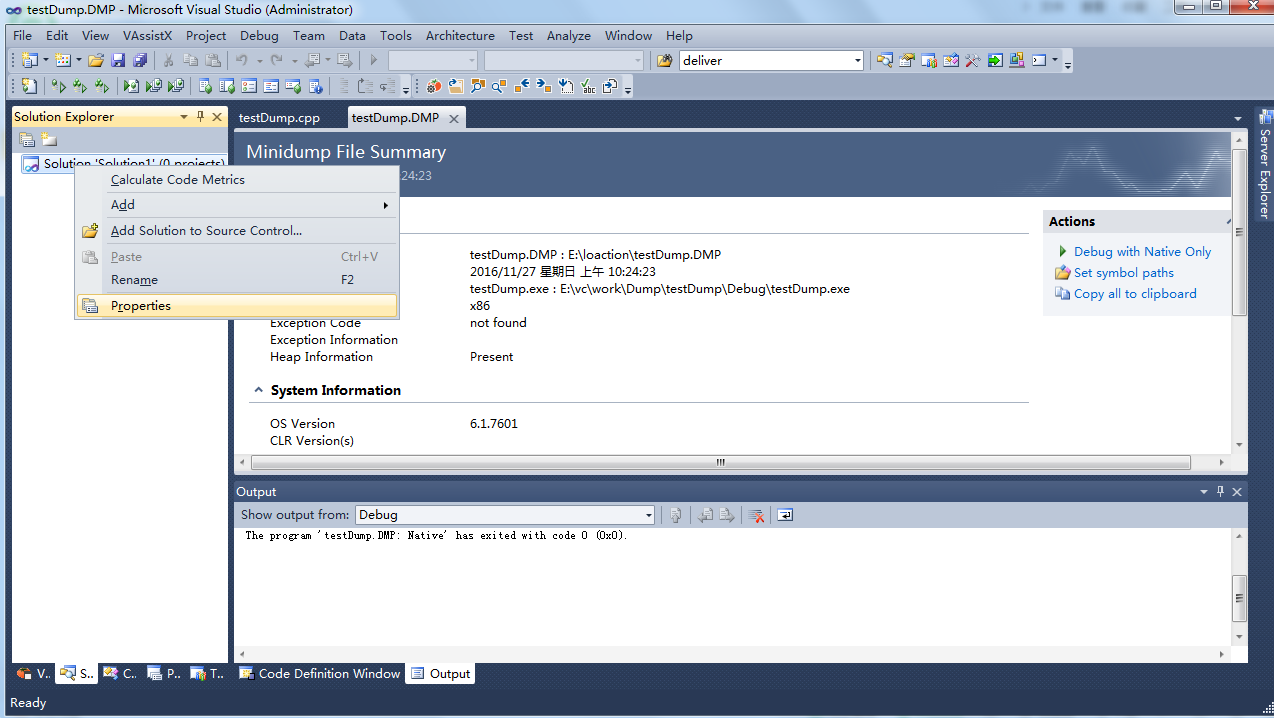Switch to Code Definition Window tab

pyautogui.click(x=320, y=674)
